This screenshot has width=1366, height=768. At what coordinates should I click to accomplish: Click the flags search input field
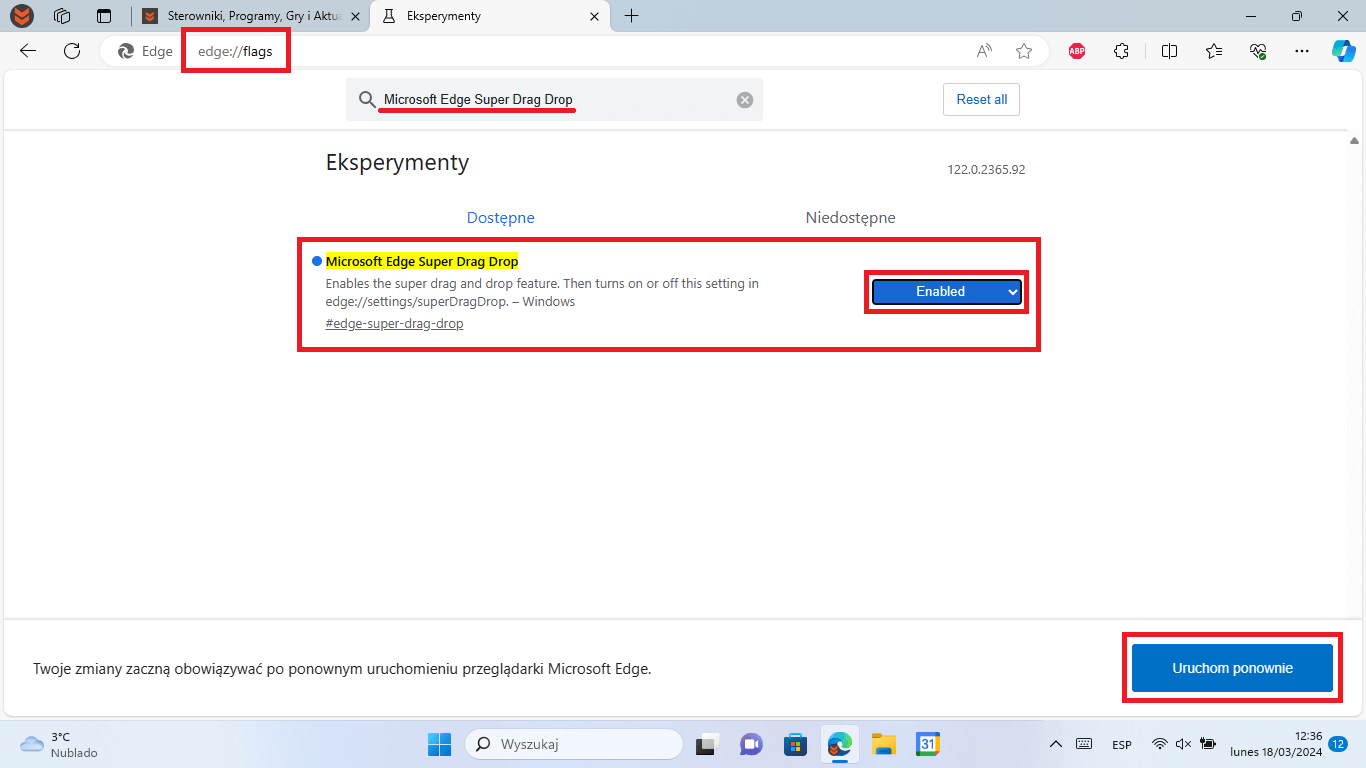pos(555,100)
